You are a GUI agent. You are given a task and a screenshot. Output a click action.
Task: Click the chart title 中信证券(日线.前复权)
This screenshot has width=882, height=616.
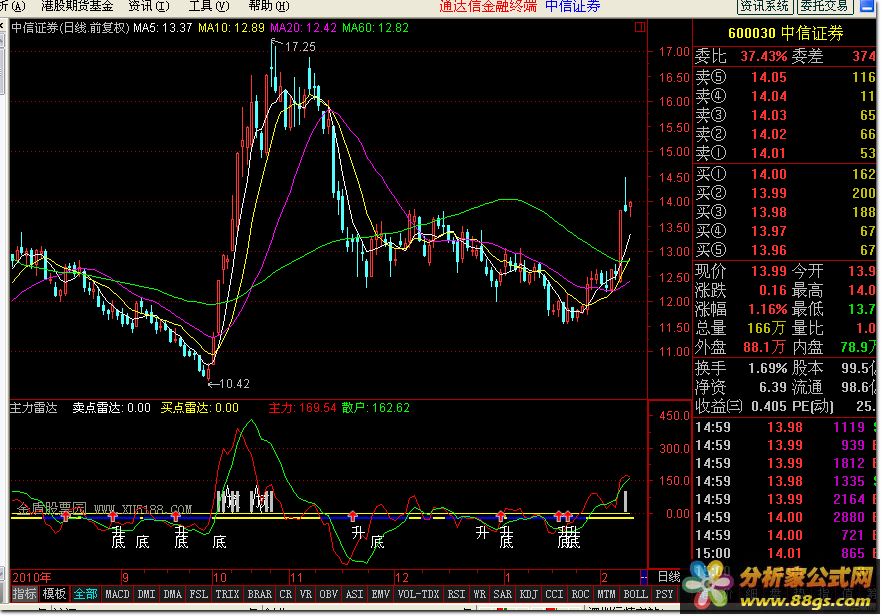coord(70,28)
